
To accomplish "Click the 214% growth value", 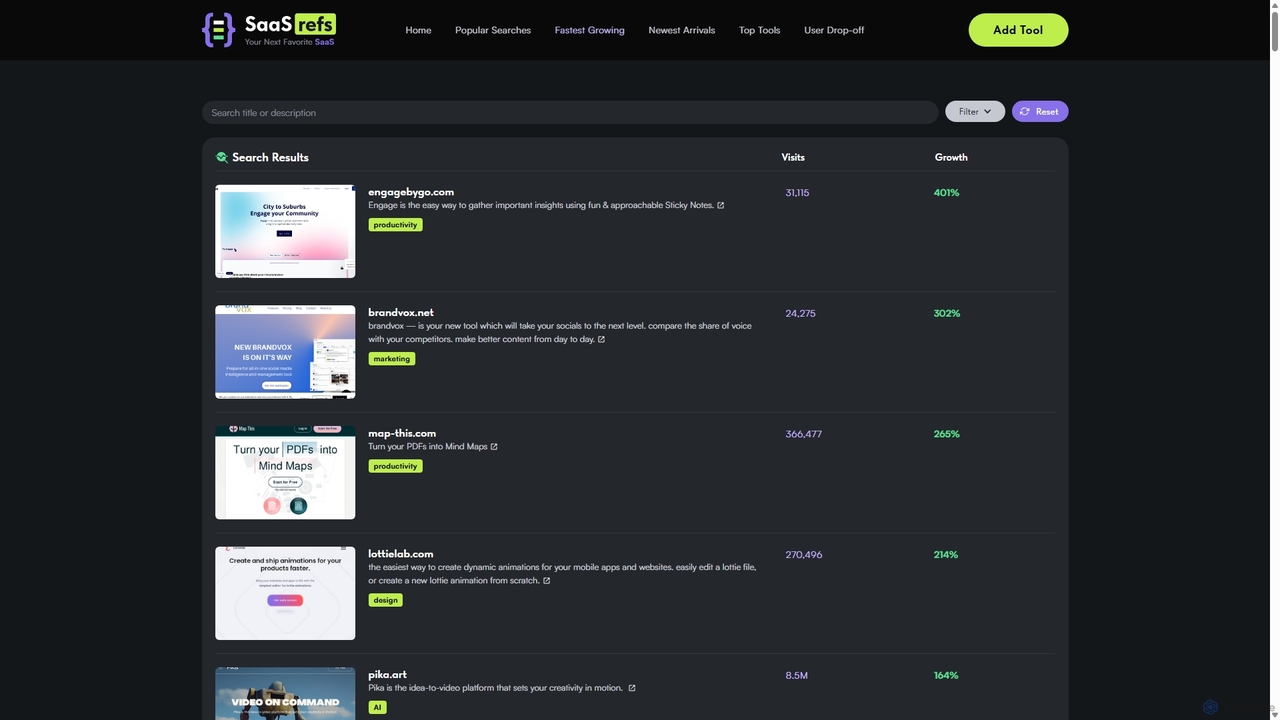I will tap(946, 555).
